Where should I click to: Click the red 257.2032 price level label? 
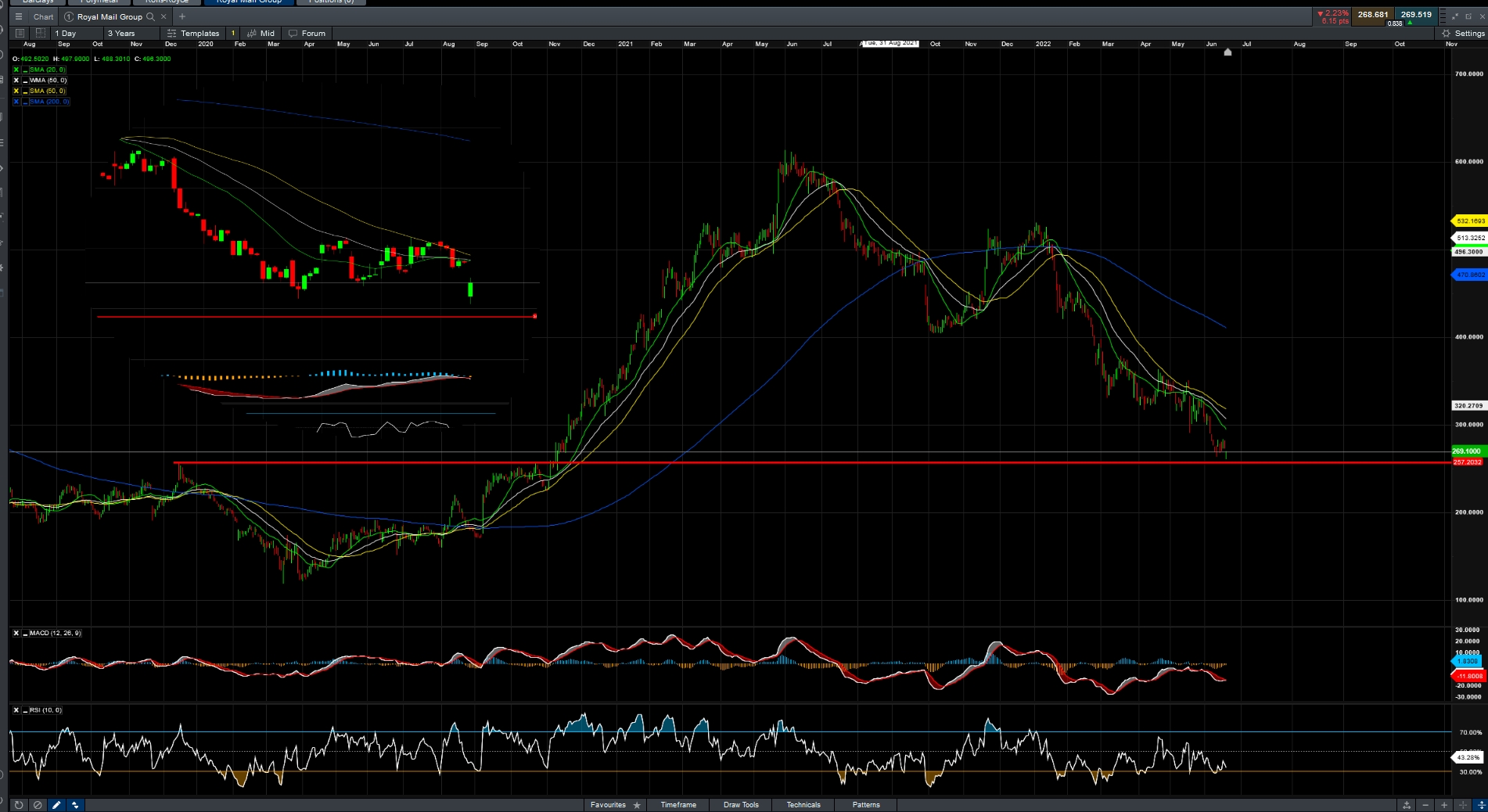tap(1468, 462)
